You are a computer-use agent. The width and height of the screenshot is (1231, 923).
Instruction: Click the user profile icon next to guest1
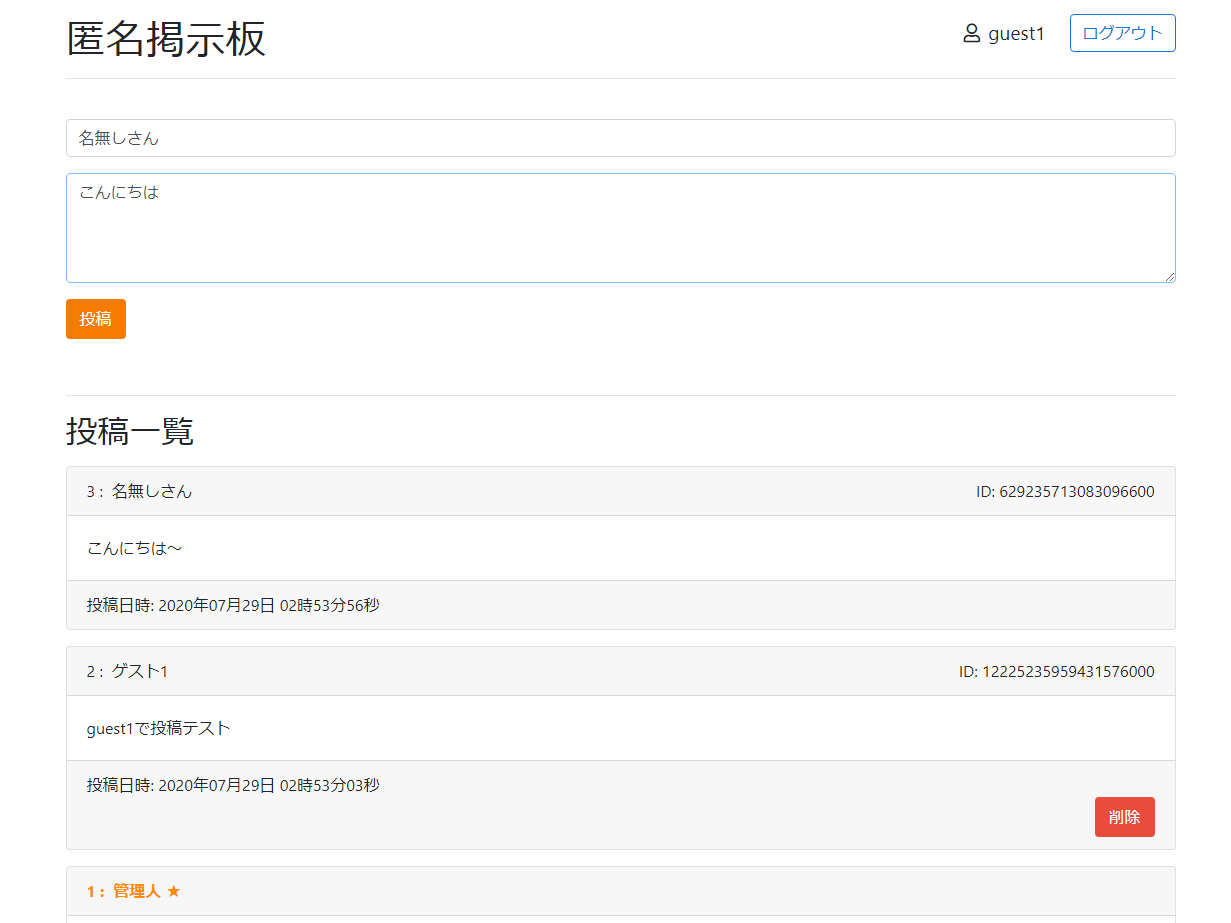(x=971, y=33)
